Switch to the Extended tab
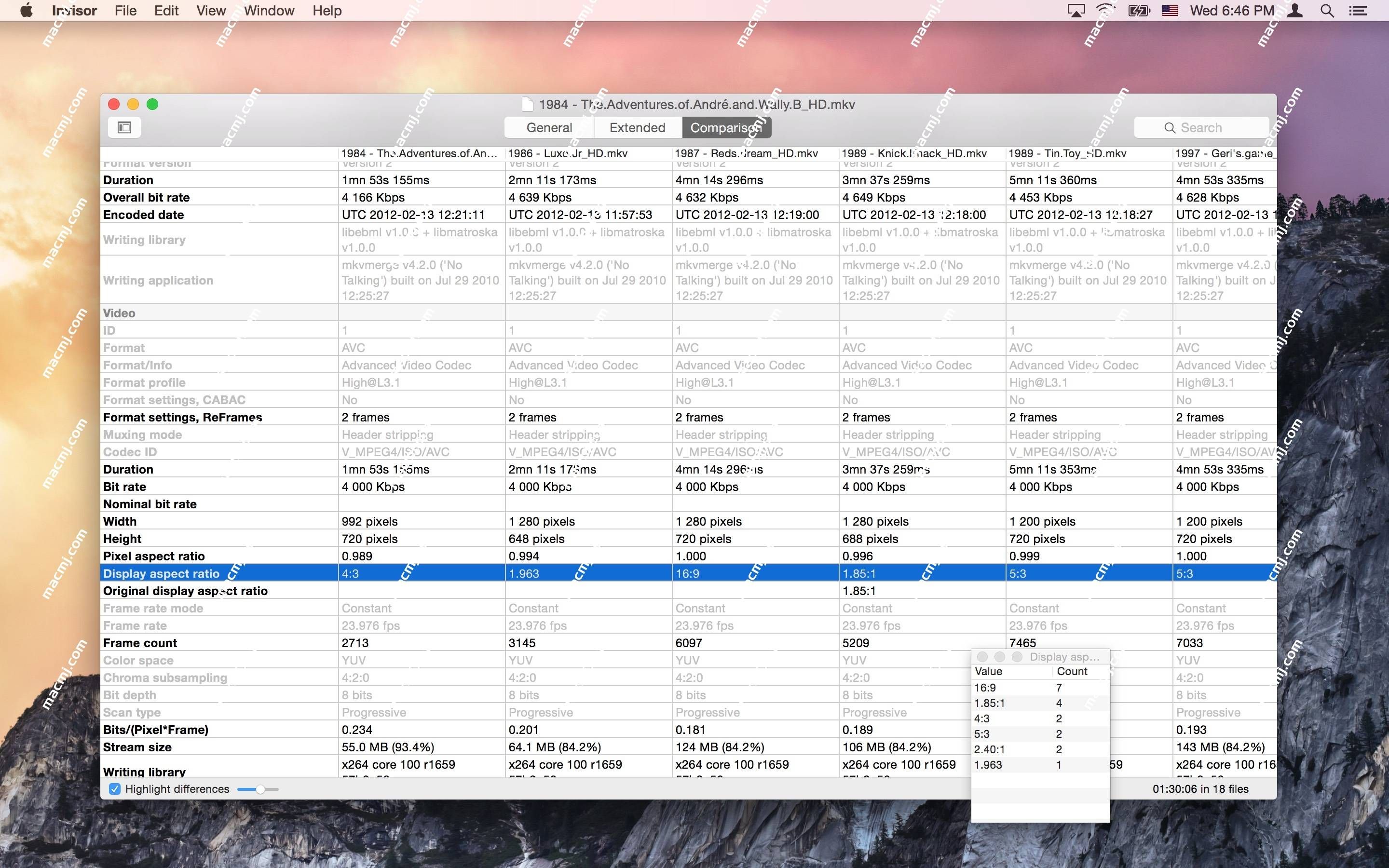 pos(636,127)
